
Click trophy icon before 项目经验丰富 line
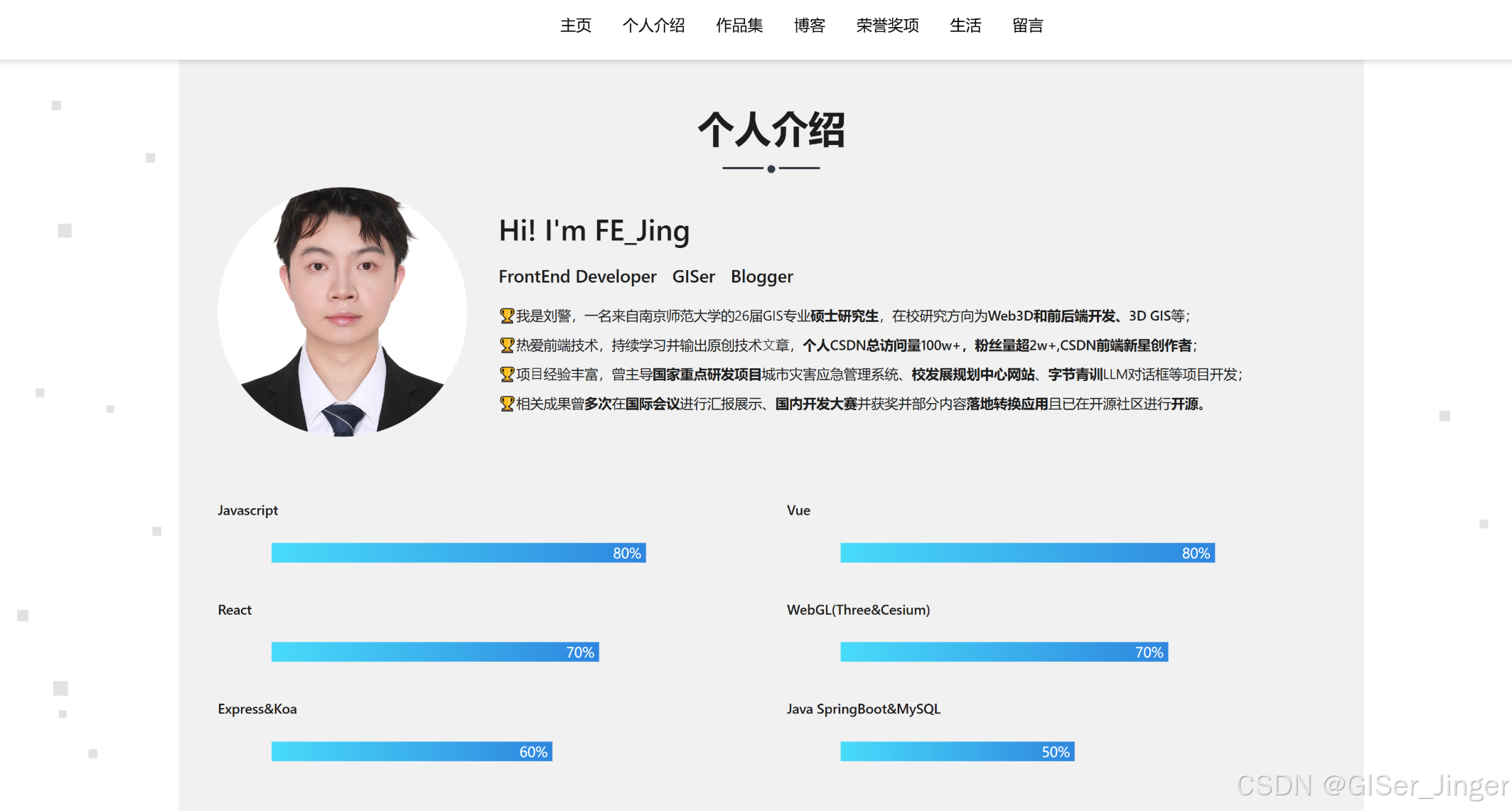[506, 375]
